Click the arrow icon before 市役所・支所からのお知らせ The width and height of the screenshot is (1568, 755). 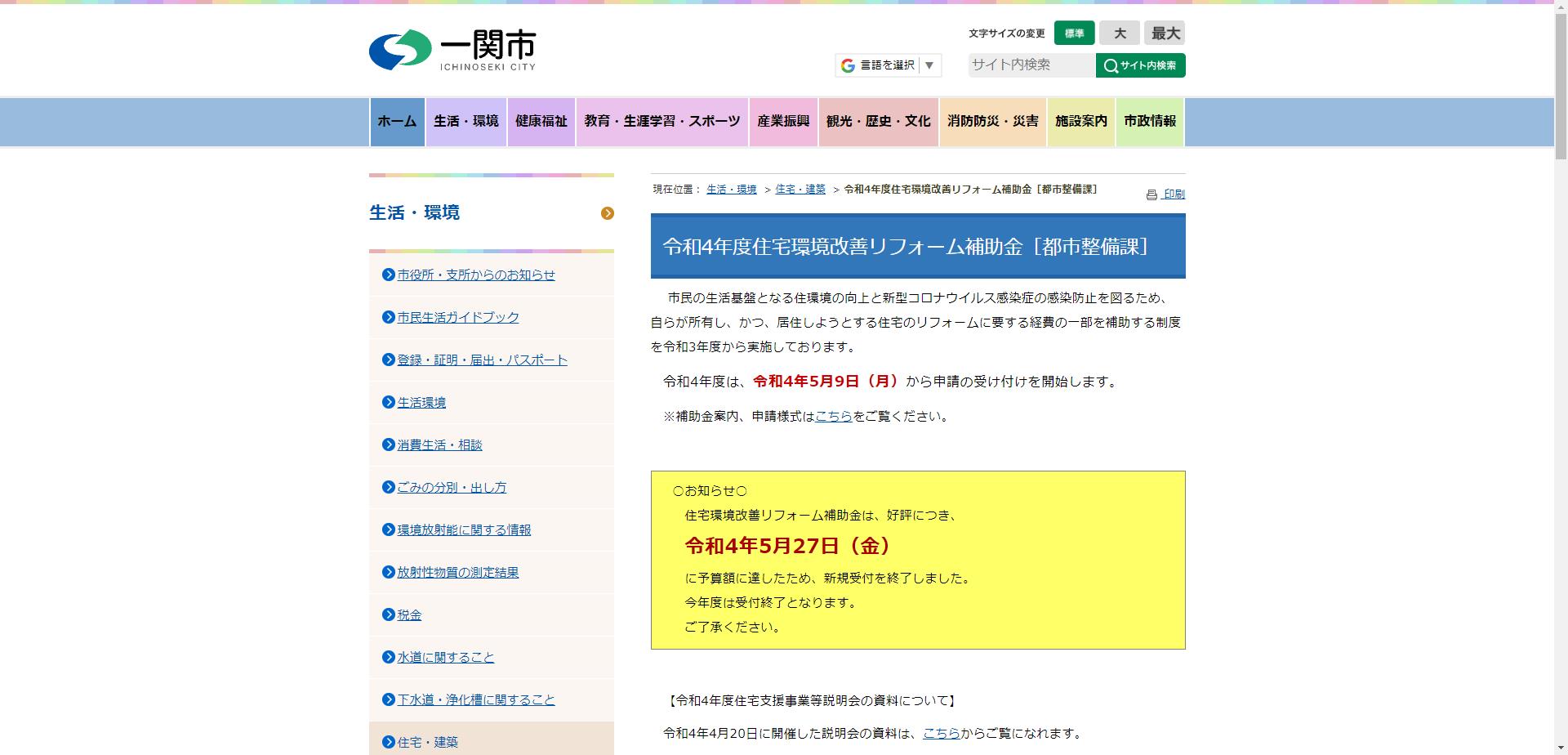coord(389,275)
